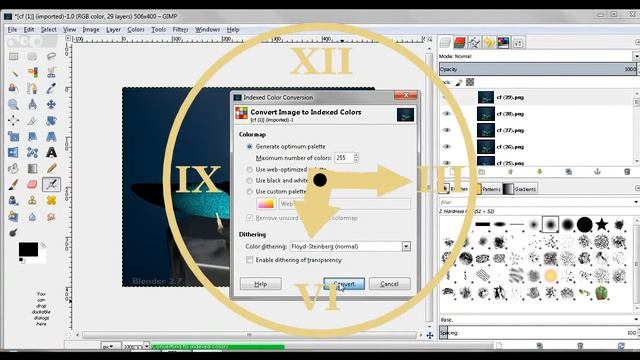
Task: Select the Foreground Select tool
Action: [13, 88]
